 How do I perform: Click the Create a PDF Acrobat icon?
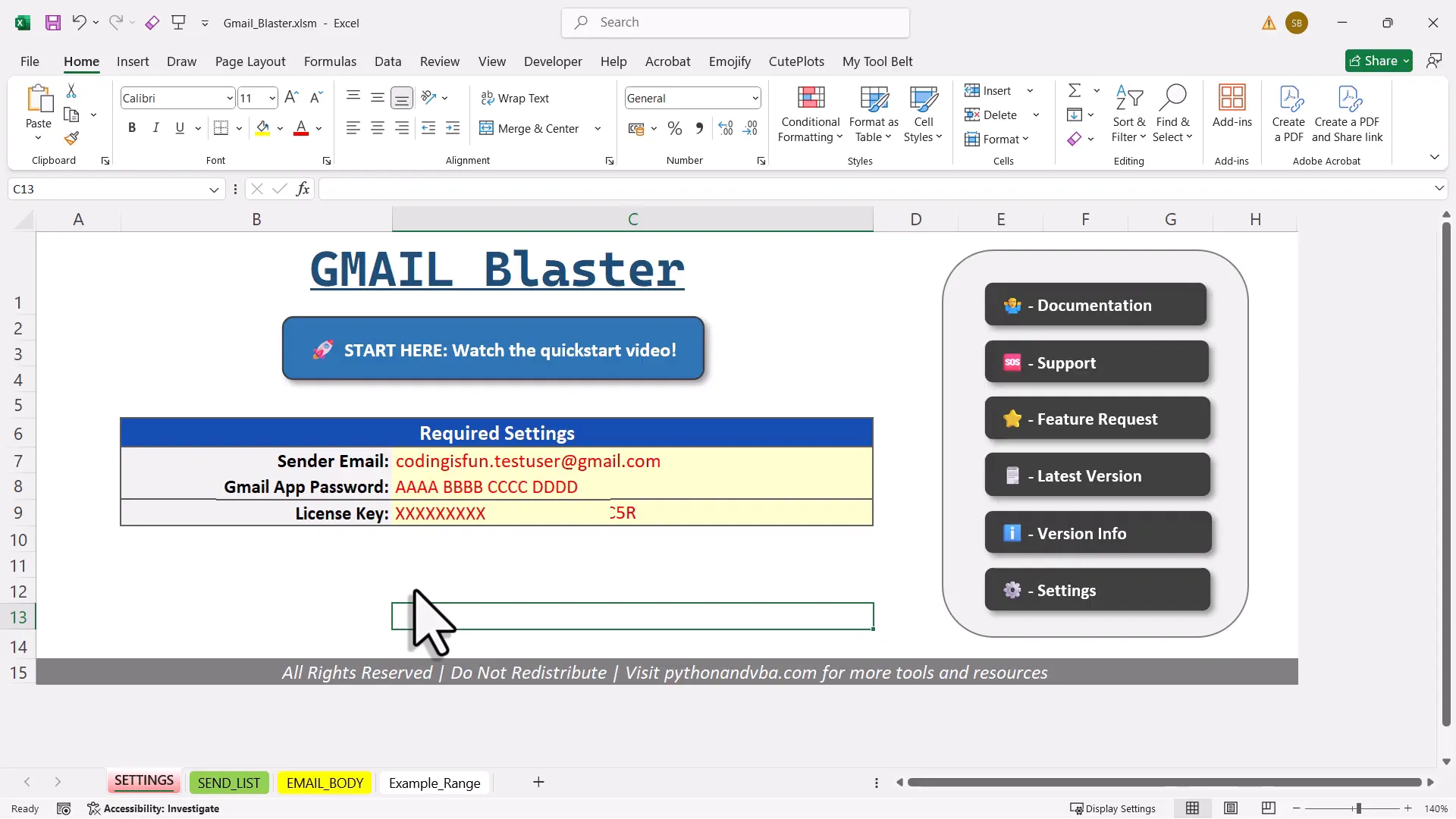tap(1289, 114)
